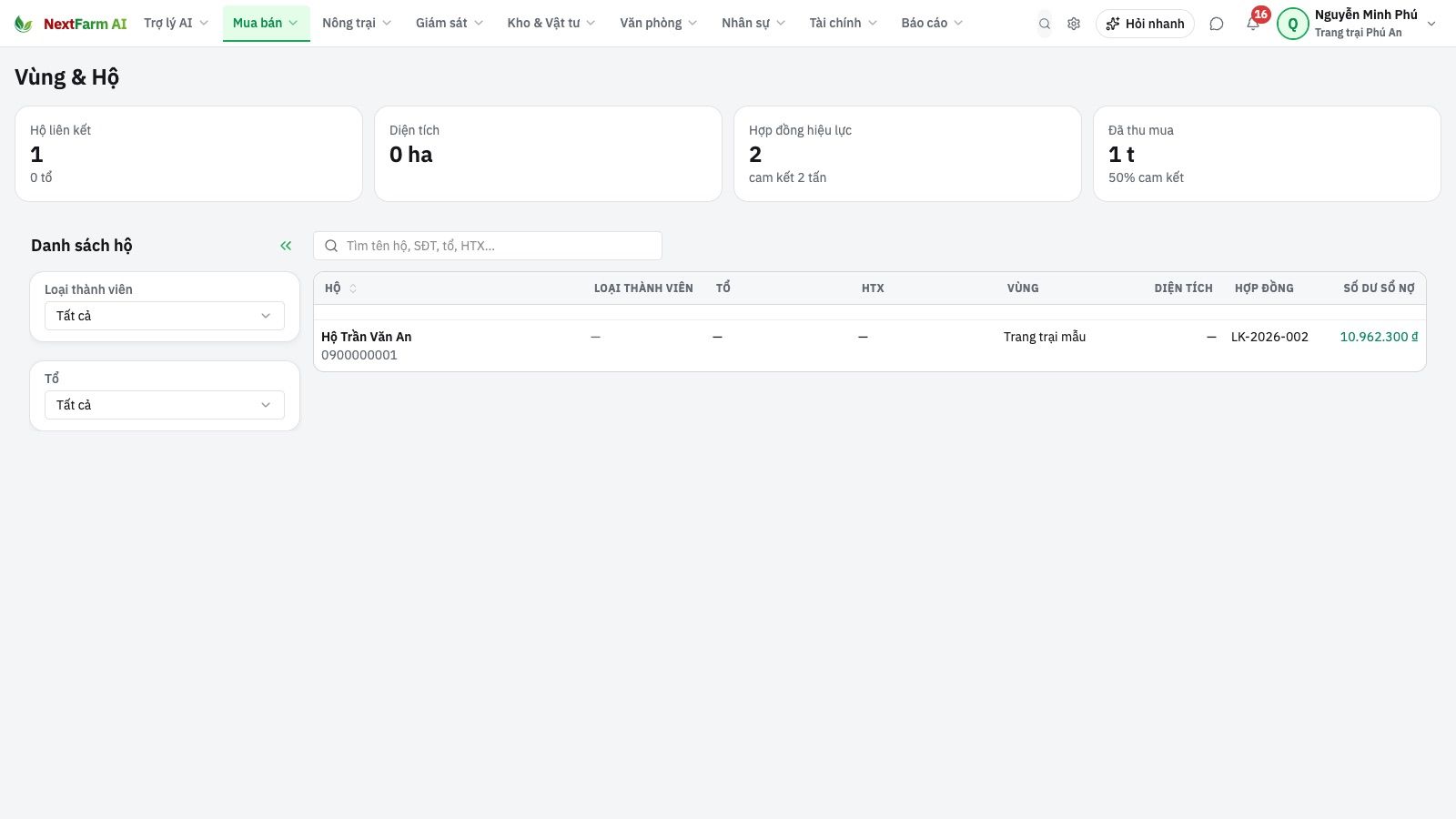Open the notifications bell with badge 16
The width and height of the screenshot is (1456, 819).
pos(1254,23)
